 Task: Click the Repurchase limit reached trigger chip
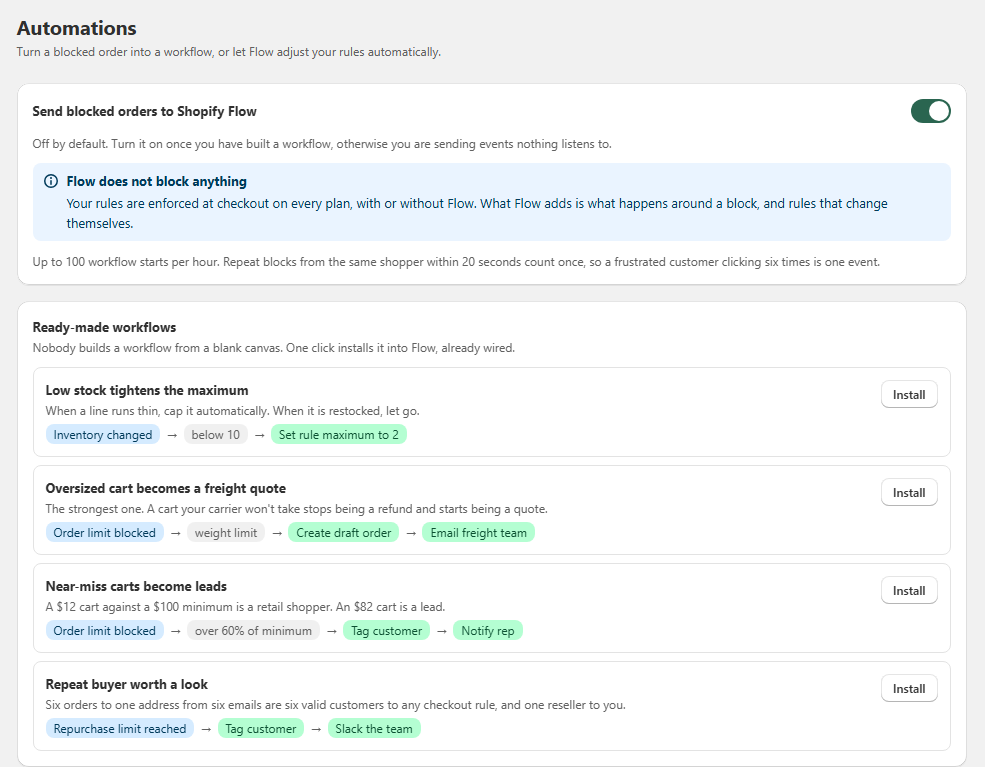[119, 729]
